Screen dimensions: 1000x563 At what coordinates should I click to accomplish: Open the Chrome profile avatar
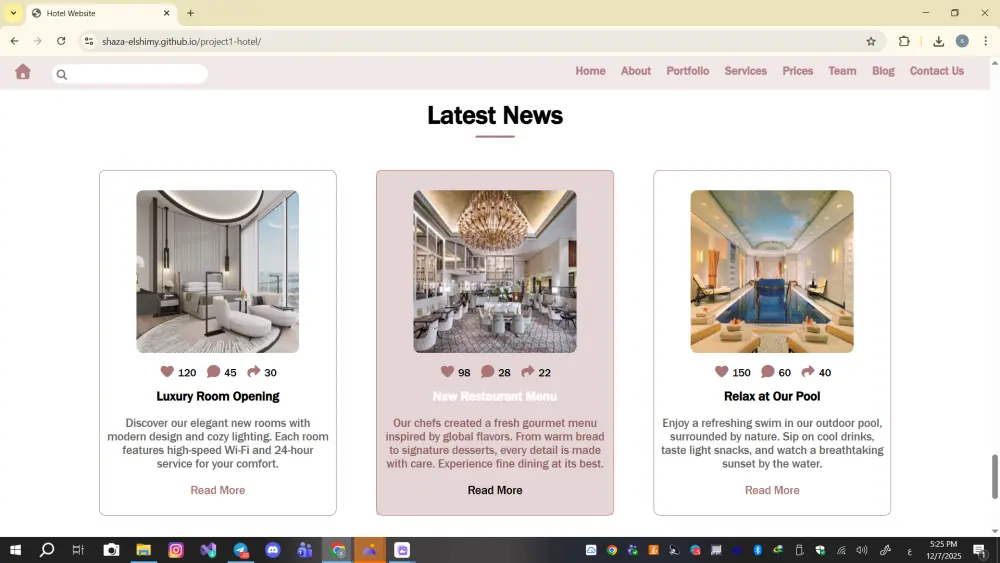click(962, 41)
